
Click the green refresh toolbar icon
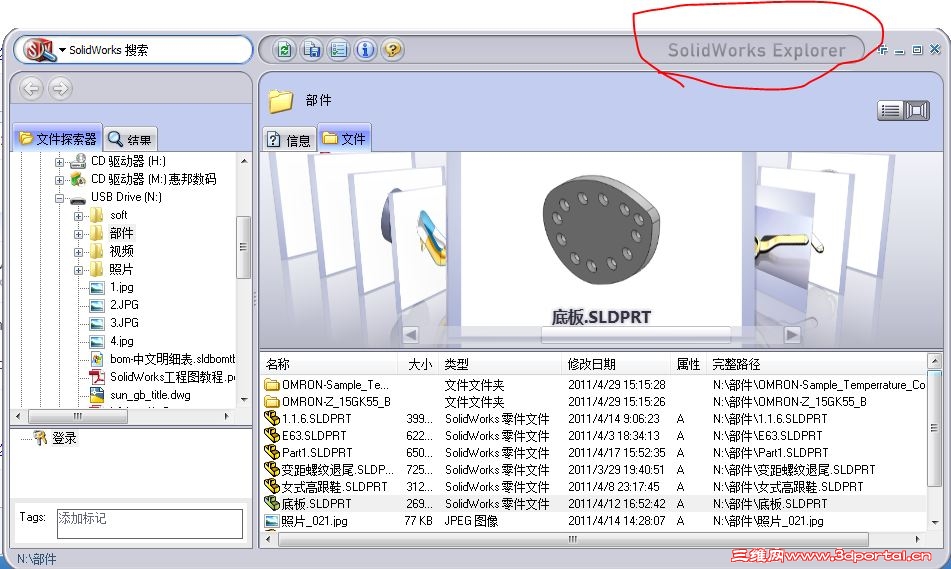tap(284, 50)
